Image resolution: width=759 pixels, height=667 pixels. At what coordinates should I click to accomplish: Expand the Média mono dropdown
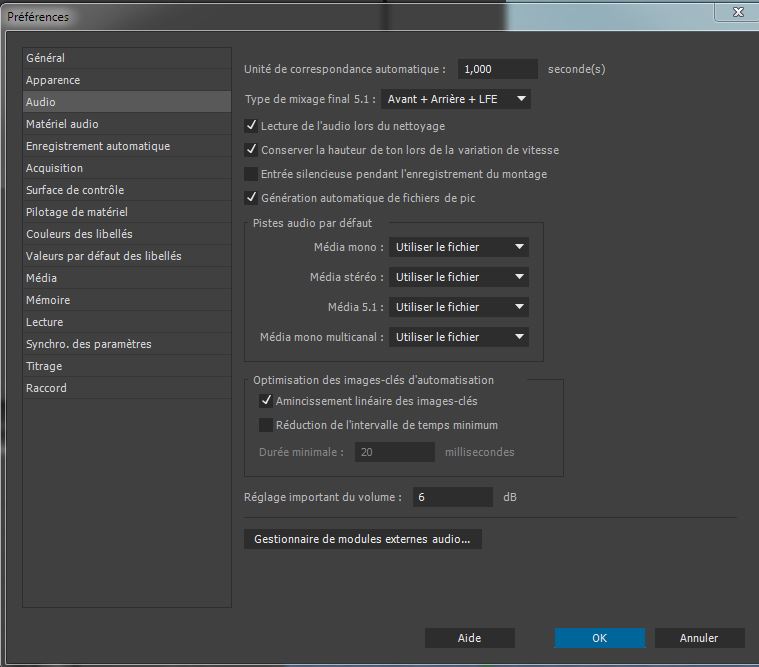[x=459, y=247]
